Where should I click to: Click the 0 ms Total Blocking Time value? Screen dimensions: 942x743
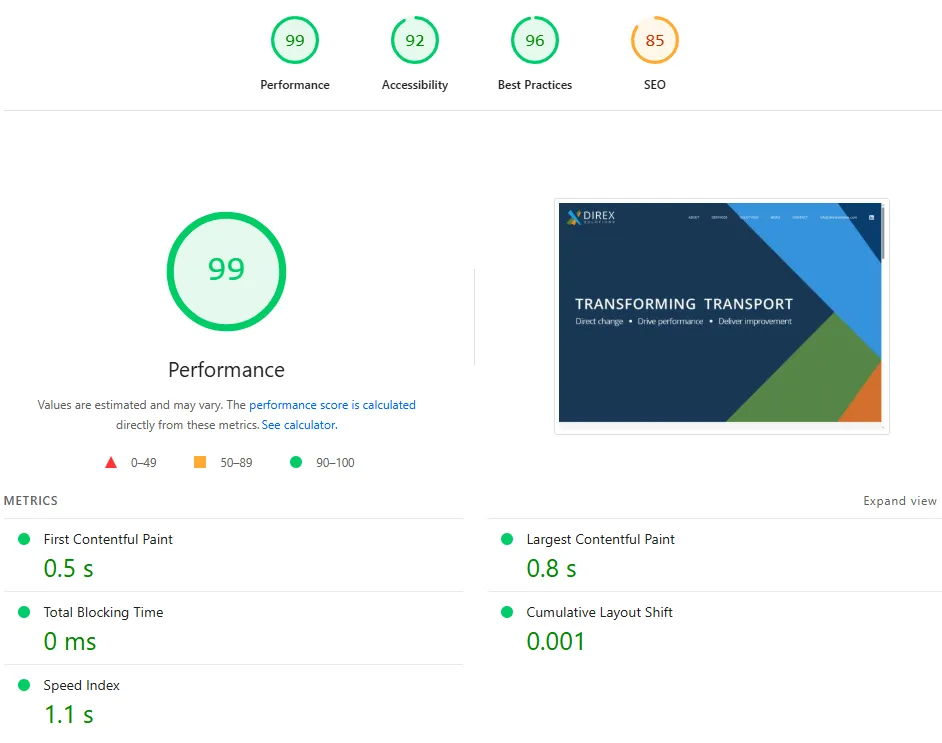click(x=70, y=641)
